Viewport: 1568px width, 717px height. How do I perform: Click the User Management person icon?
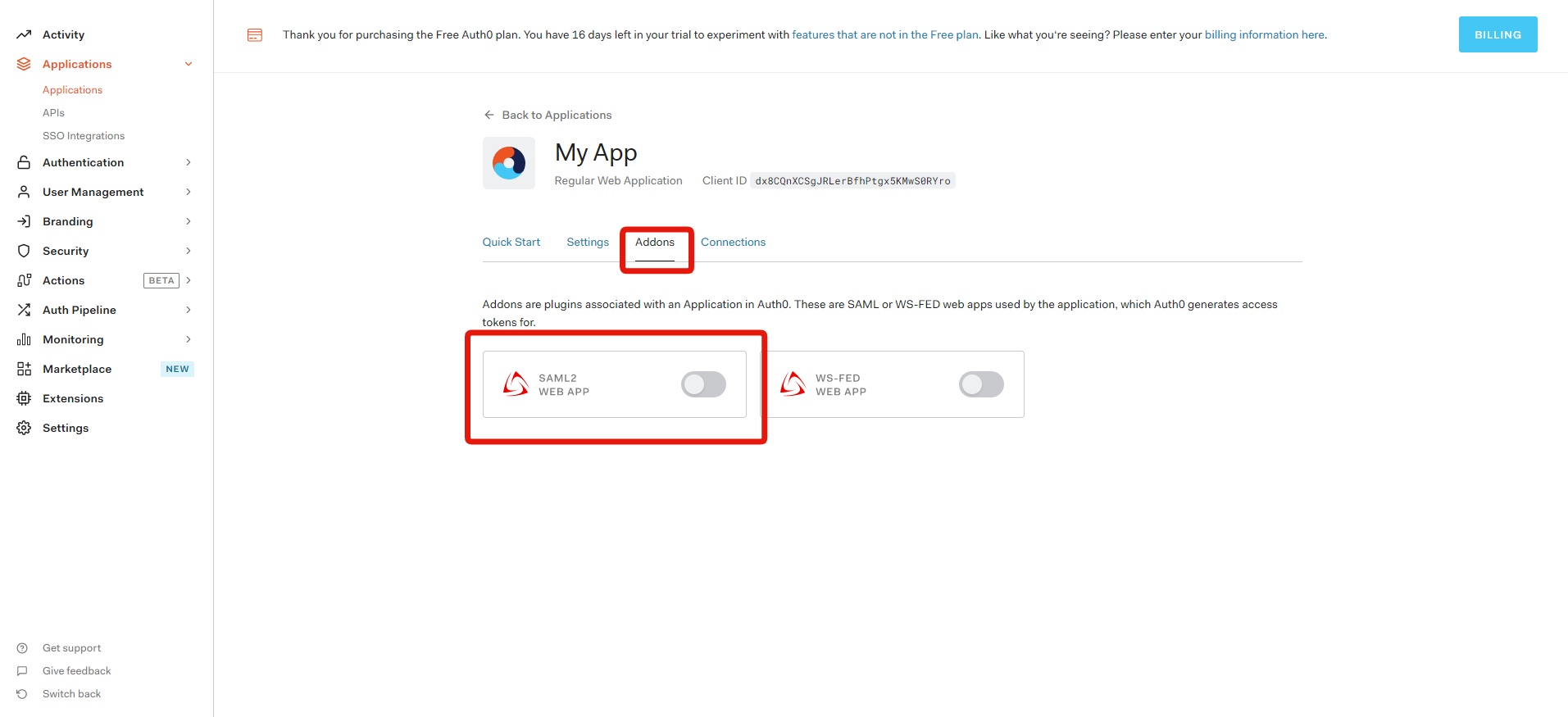[24, 192]
